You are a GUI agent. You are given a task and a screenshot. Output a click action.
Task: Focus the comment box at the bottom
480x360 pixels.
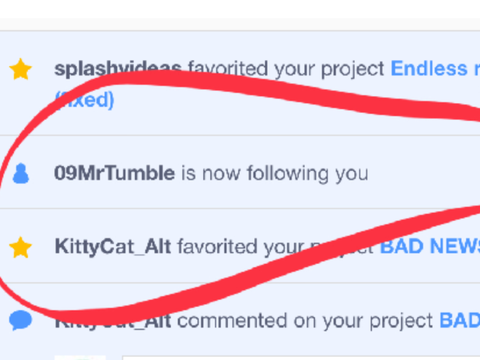tap(301, 358)
